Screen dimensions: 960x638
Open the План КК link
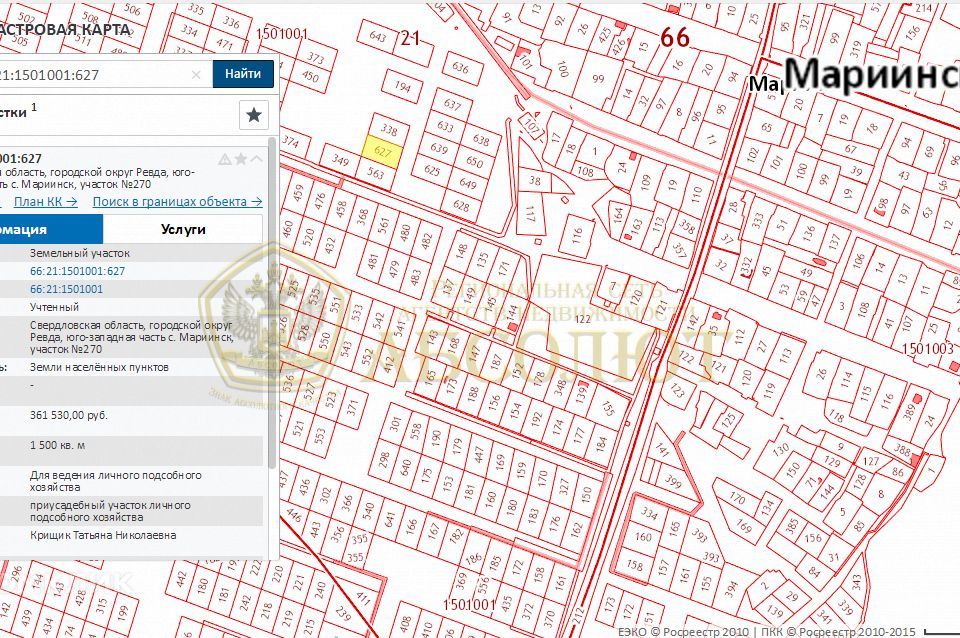(46, 201)
